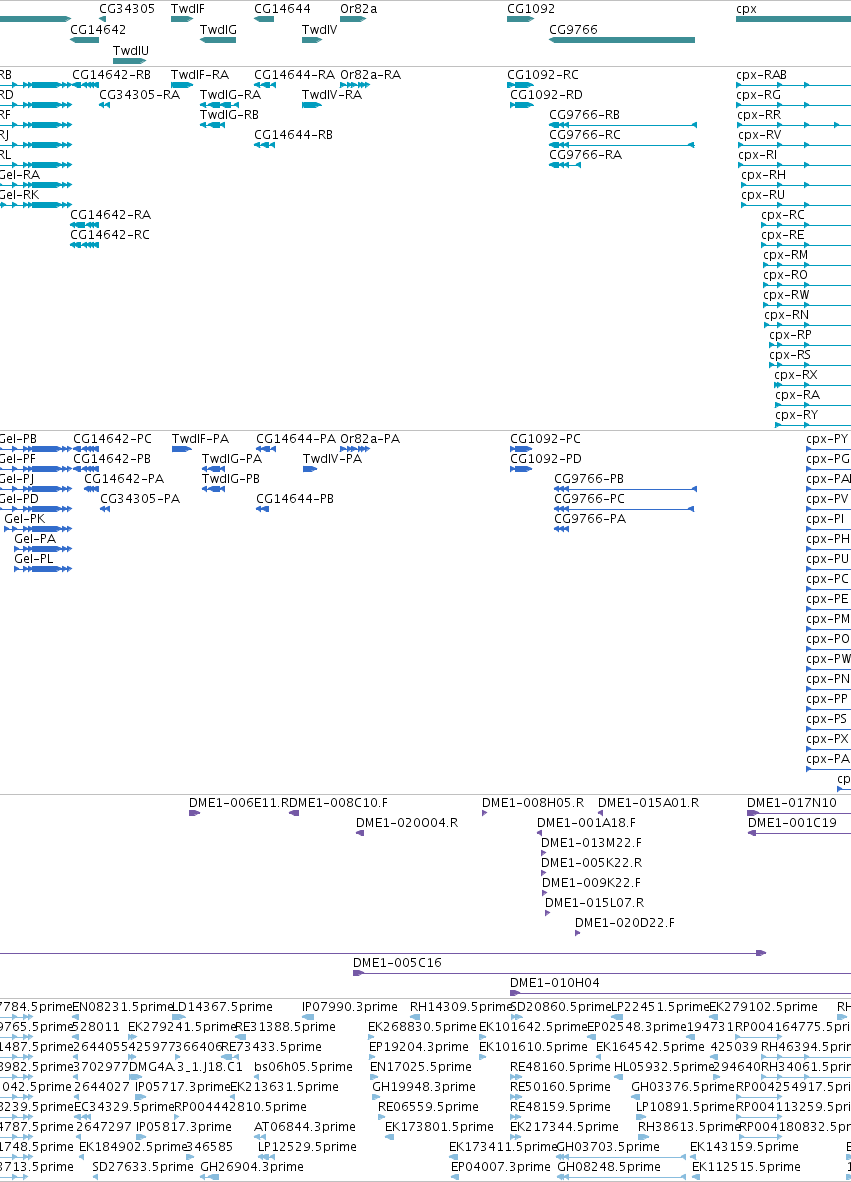The image size is (851, 1182).
Task: Select the TwdlF-PA protein label
Action: coord(201,439)
